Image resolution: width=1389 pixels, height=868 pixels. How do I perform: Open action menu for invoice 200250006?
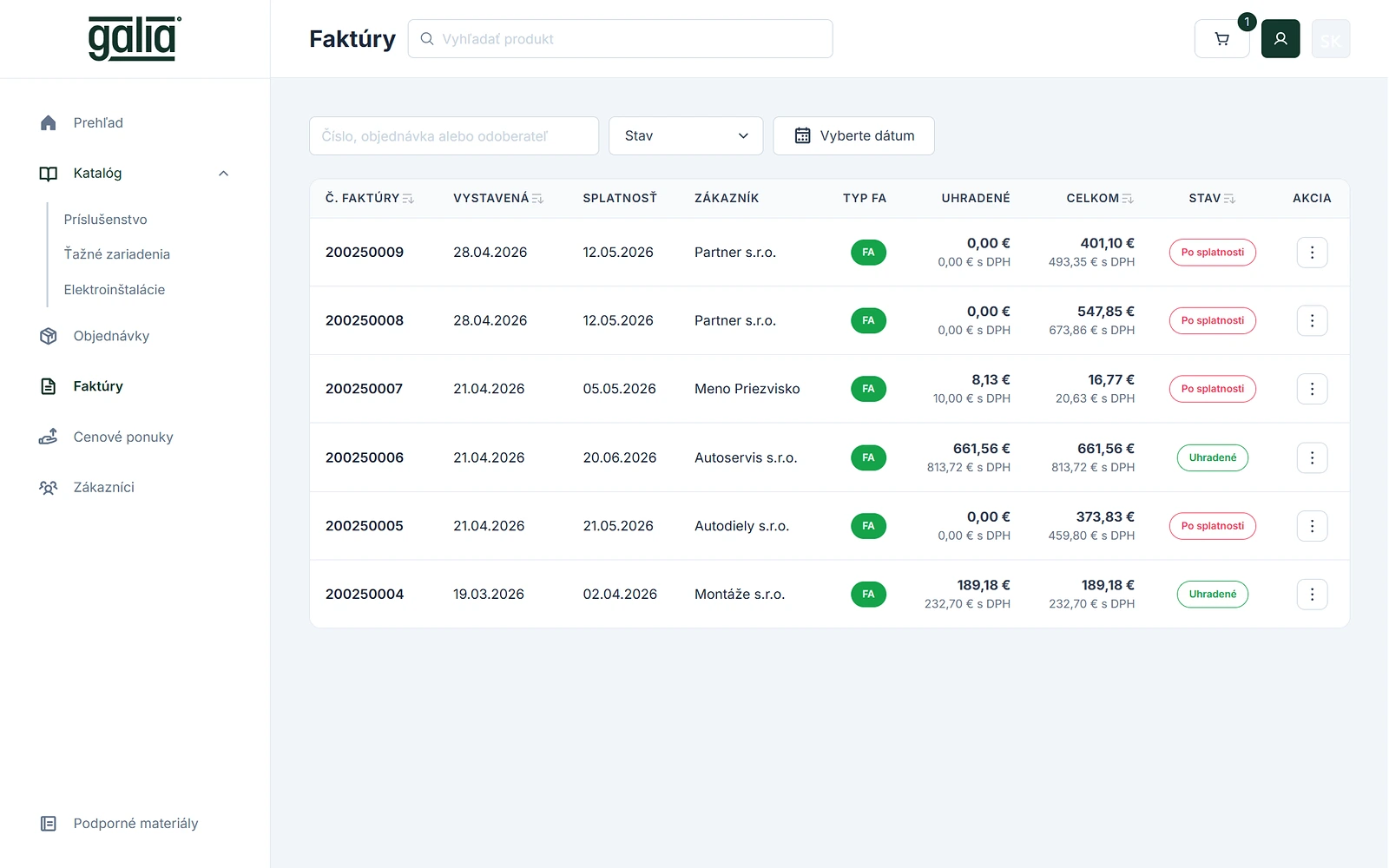(1312, 457)
